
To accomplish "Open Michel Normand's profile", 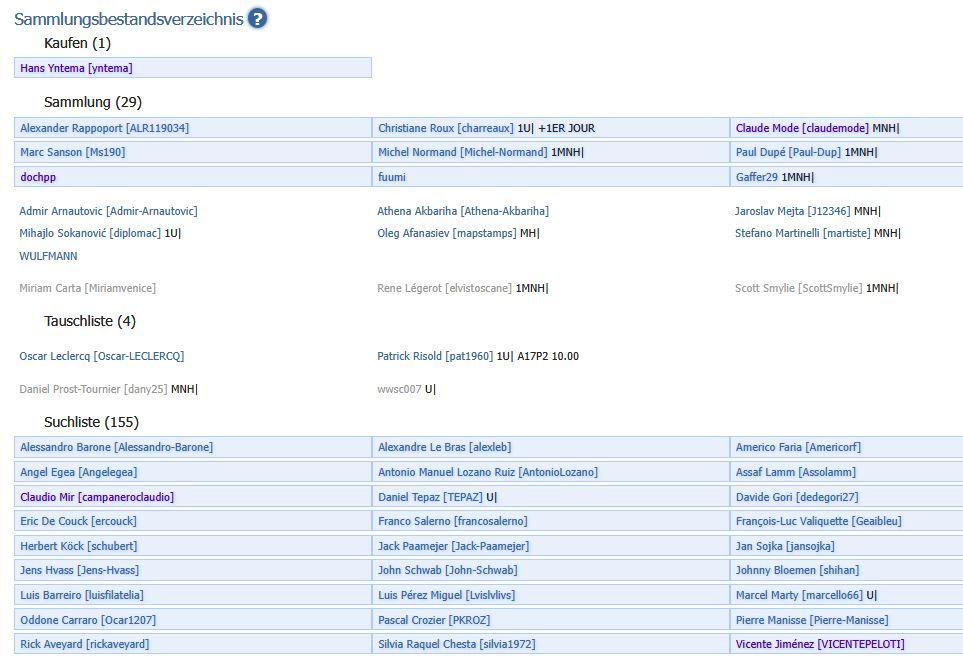I will [463, 152].
